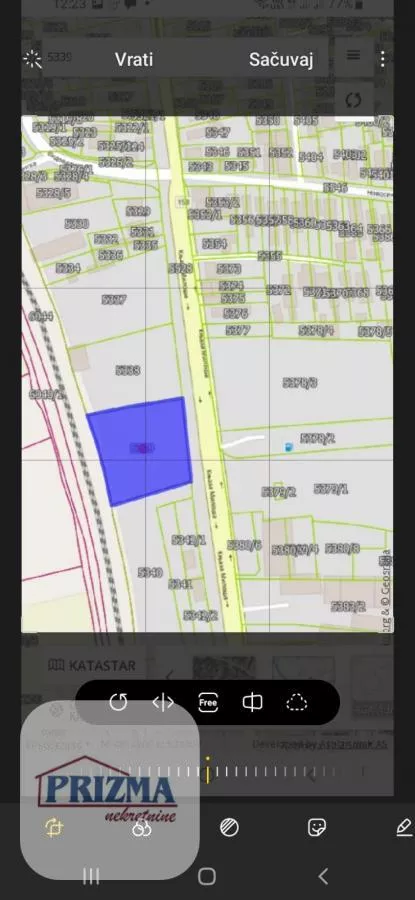
Task: Open the tone adjustment icon
Action: (x=229, y=827)
